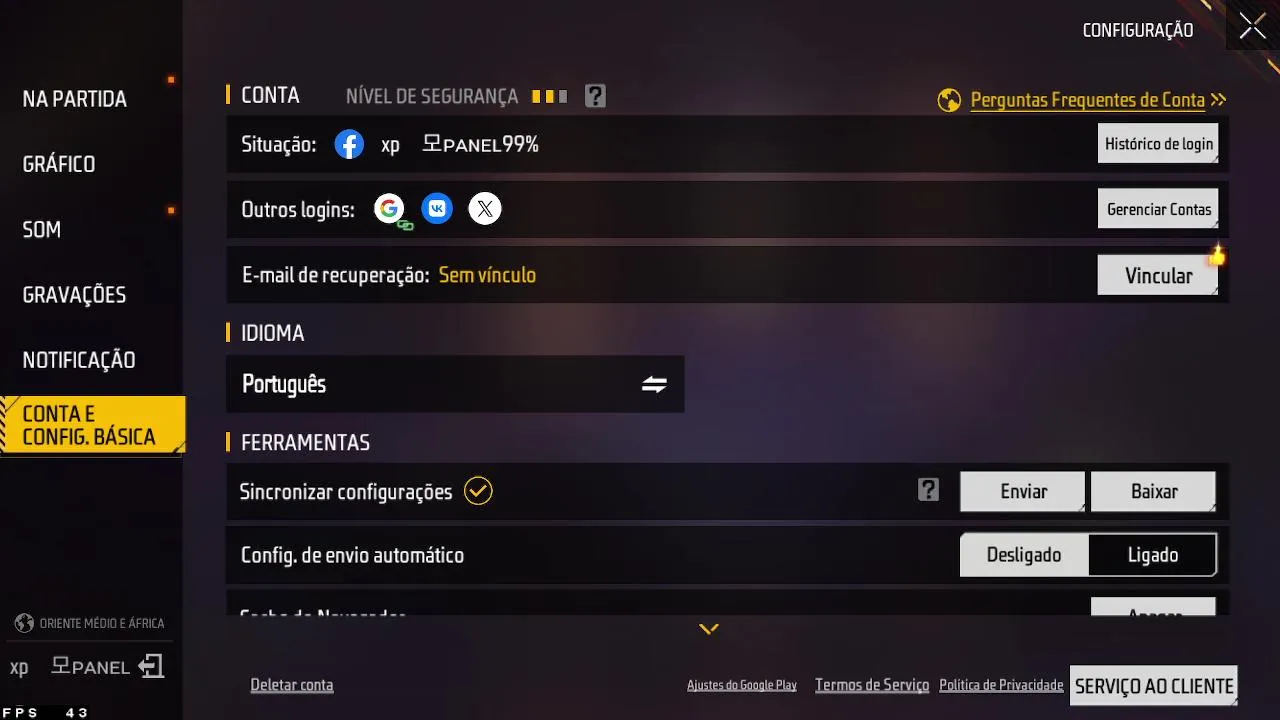The width and height of the screenshot is (1280, 720).
Task: Click globe icon near Perguntas Frequentes
Action: click(x=949, y=100)
